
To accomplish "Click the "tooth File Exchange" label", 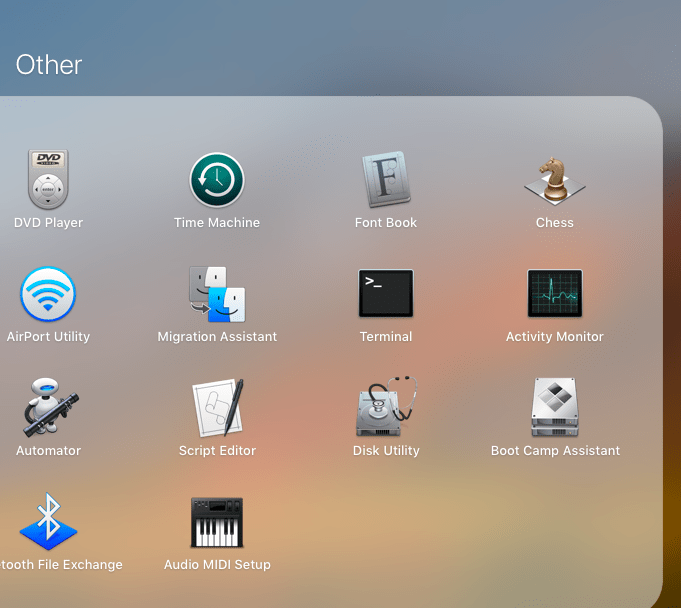I will [61, 565].
